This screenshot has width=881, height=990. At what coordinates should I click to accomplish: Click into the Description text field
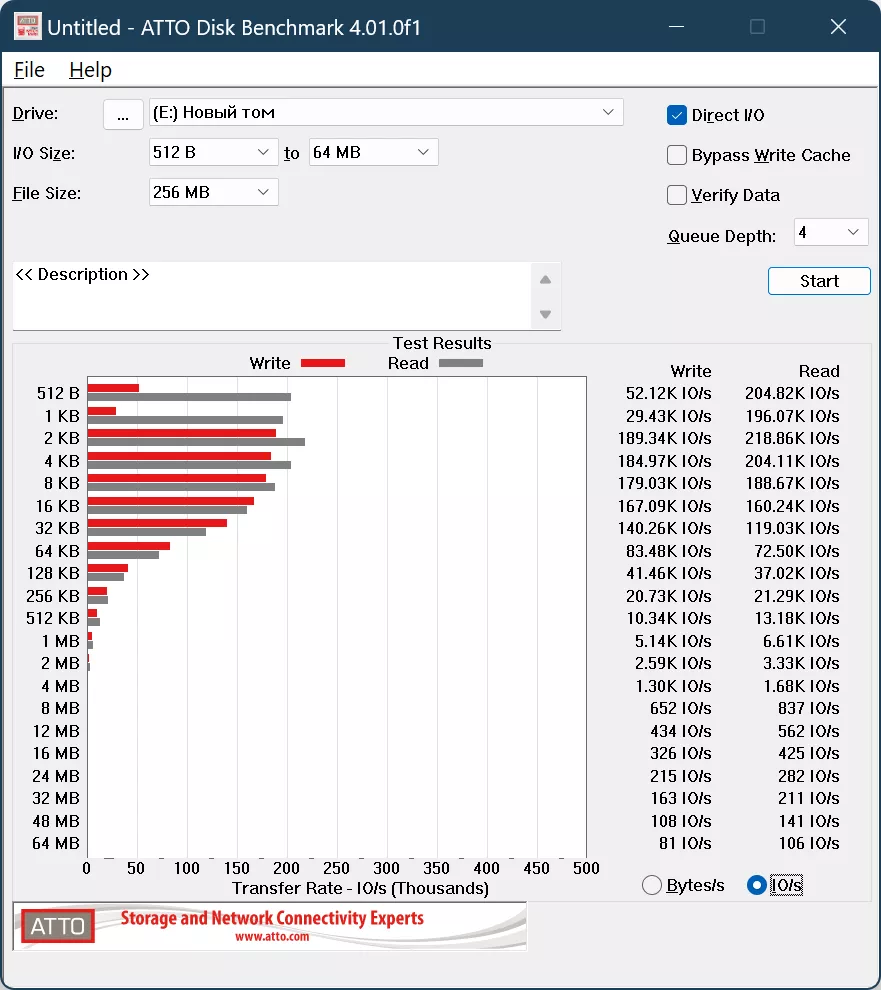(272, 295)
